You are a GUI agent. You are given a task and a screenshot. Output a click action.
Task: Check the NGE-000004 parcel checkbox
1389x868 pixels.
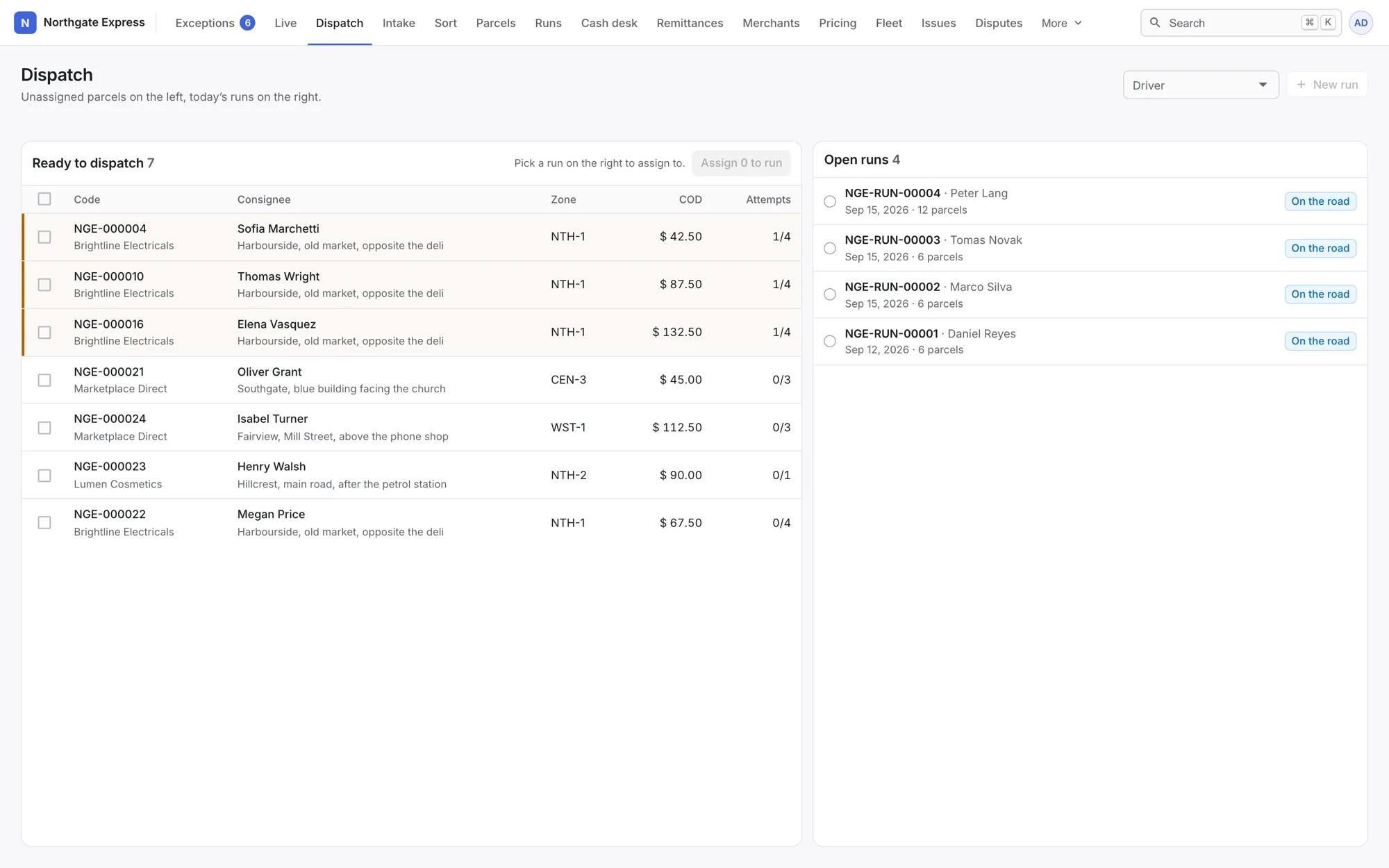coord(44,237)
